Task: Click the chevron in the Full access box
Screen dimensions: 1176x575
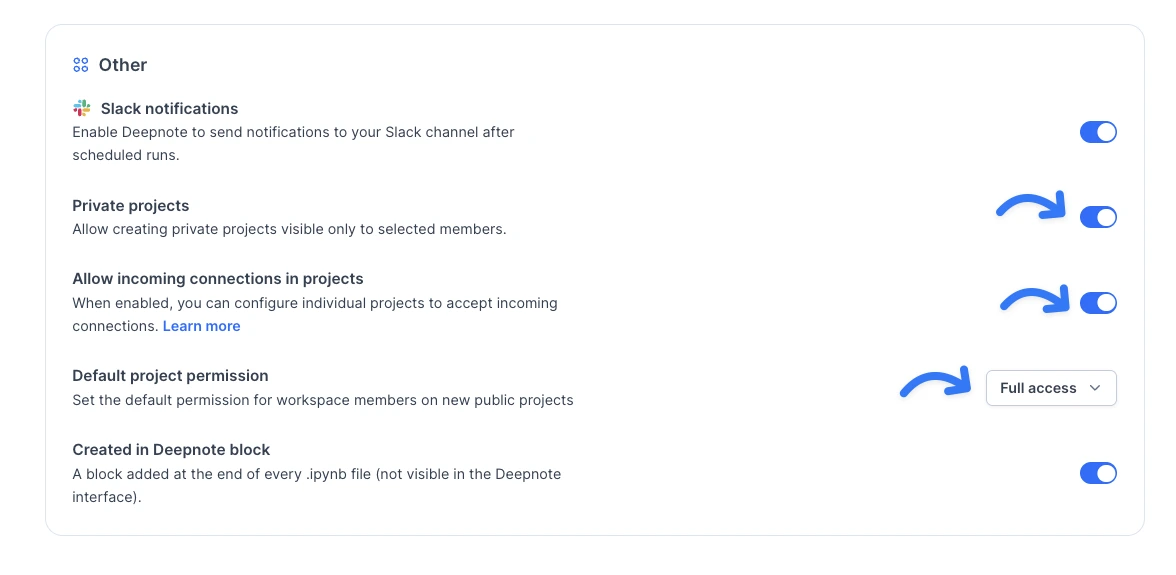Action: tap(1095, 388)
